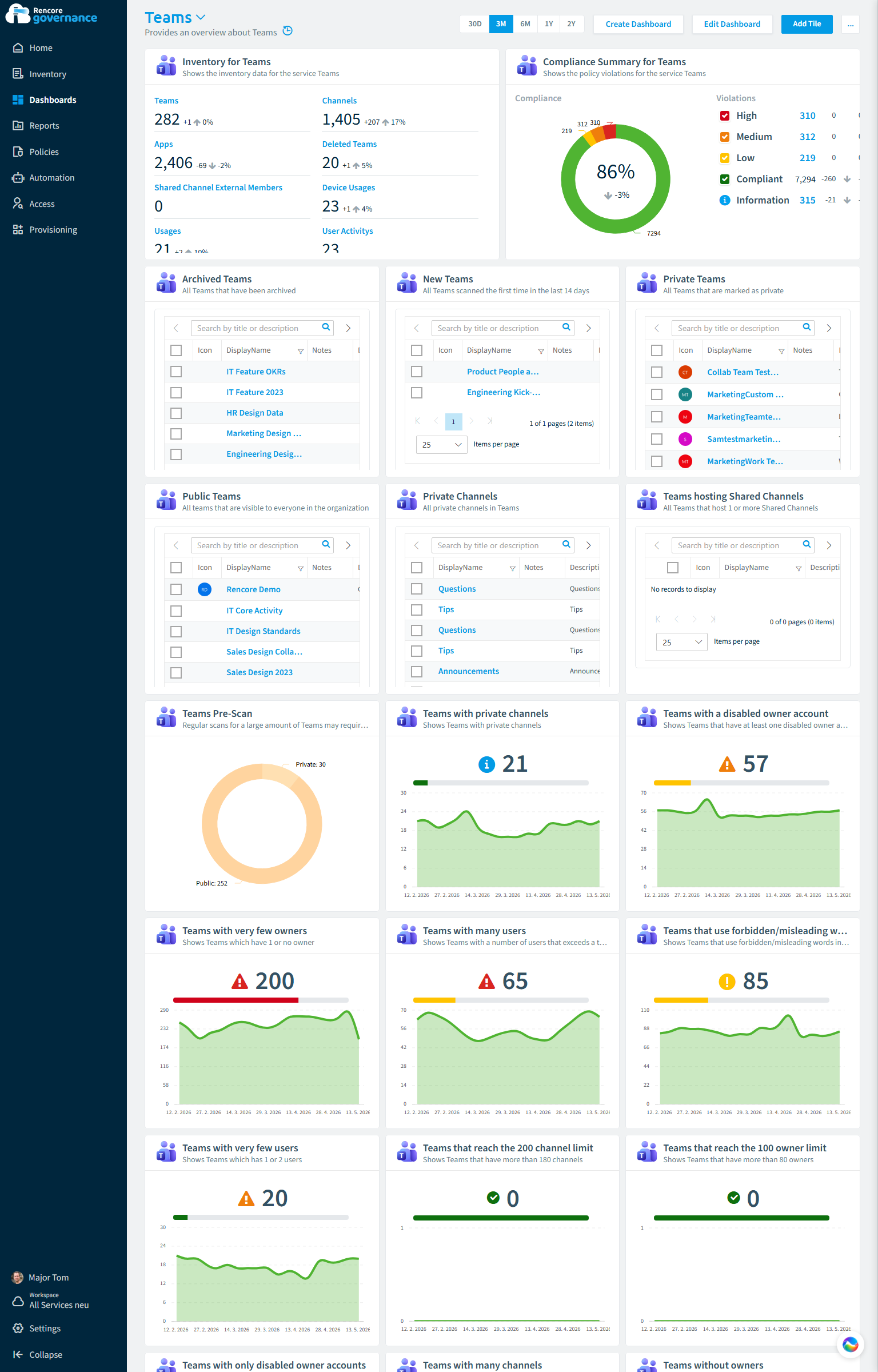Image resolution: width=878 pixels, height=1372 pixels.
Task: Select the 30D time range
Action: coord(474,24)
